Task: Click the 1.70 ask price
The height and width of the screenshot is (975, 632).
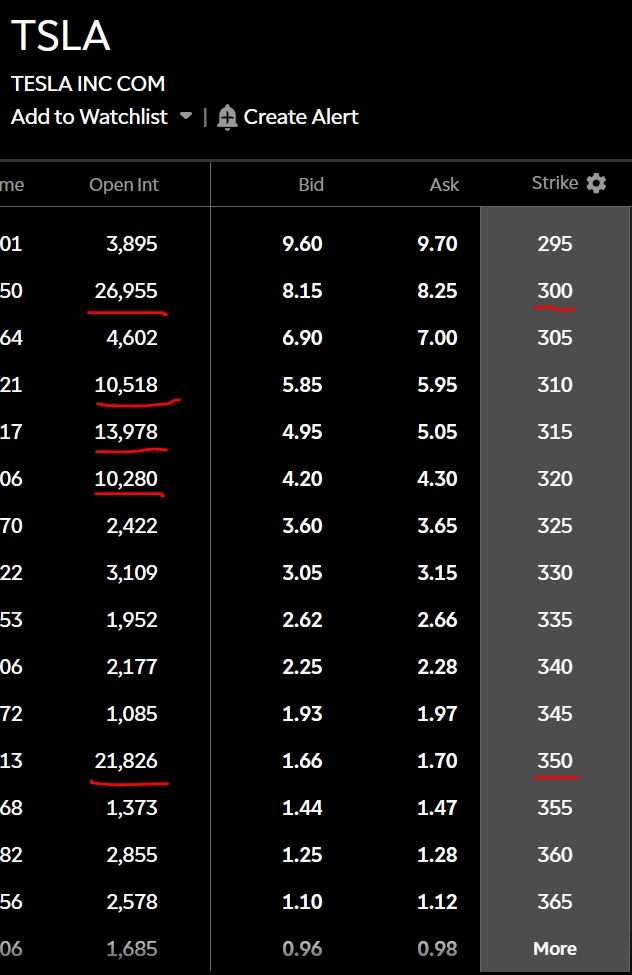Action: (x=437, y=760)
